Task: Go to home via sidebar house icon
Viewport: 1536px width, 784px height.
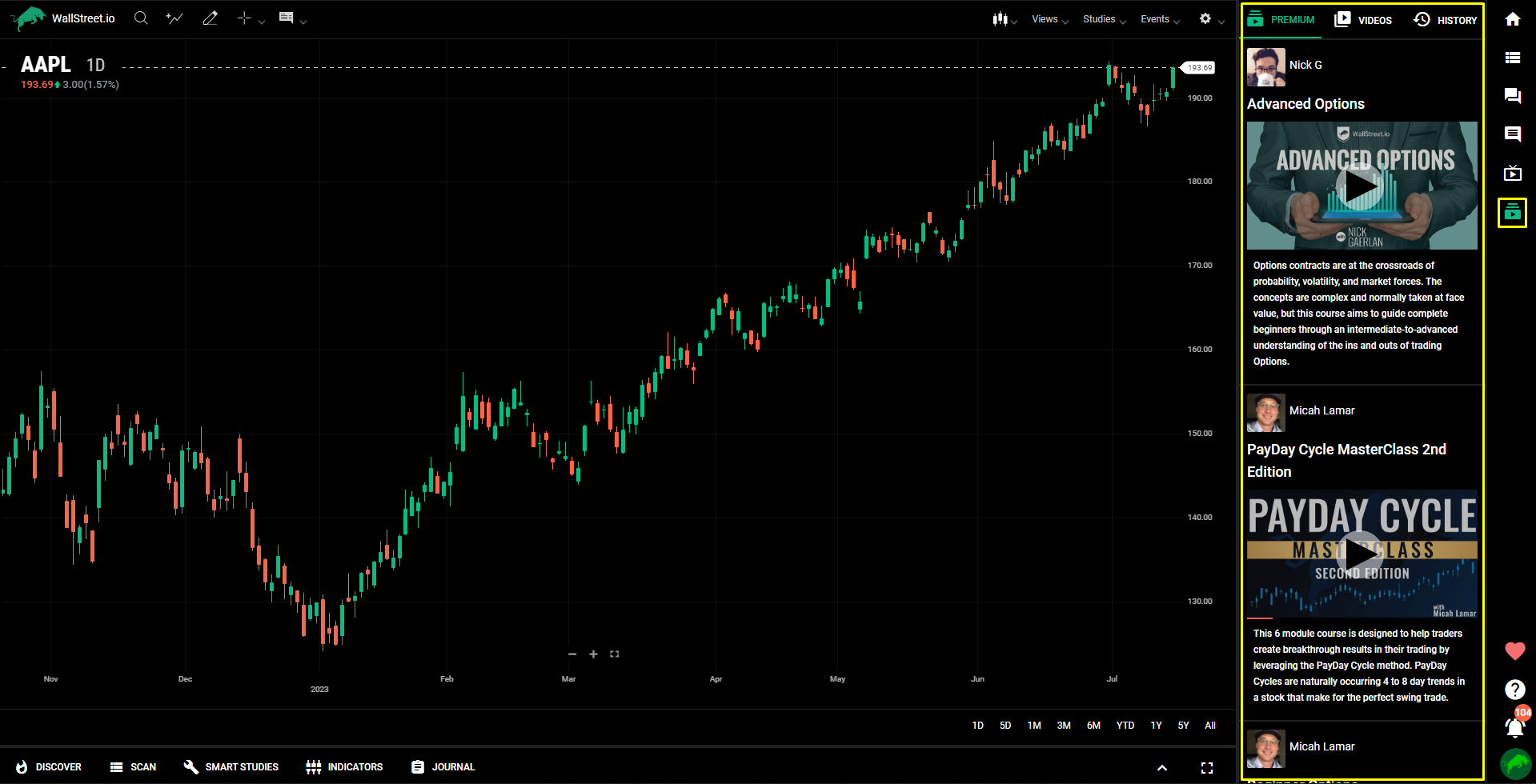Action: coord(1513,19)
